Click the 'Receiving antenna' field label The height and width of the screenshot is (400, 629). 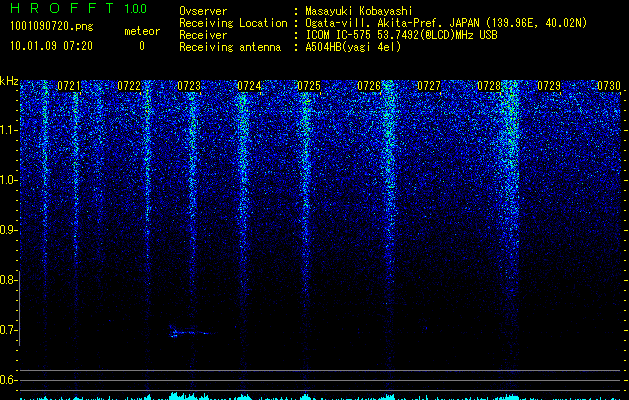pyautogui.click(x=230, y=47)
